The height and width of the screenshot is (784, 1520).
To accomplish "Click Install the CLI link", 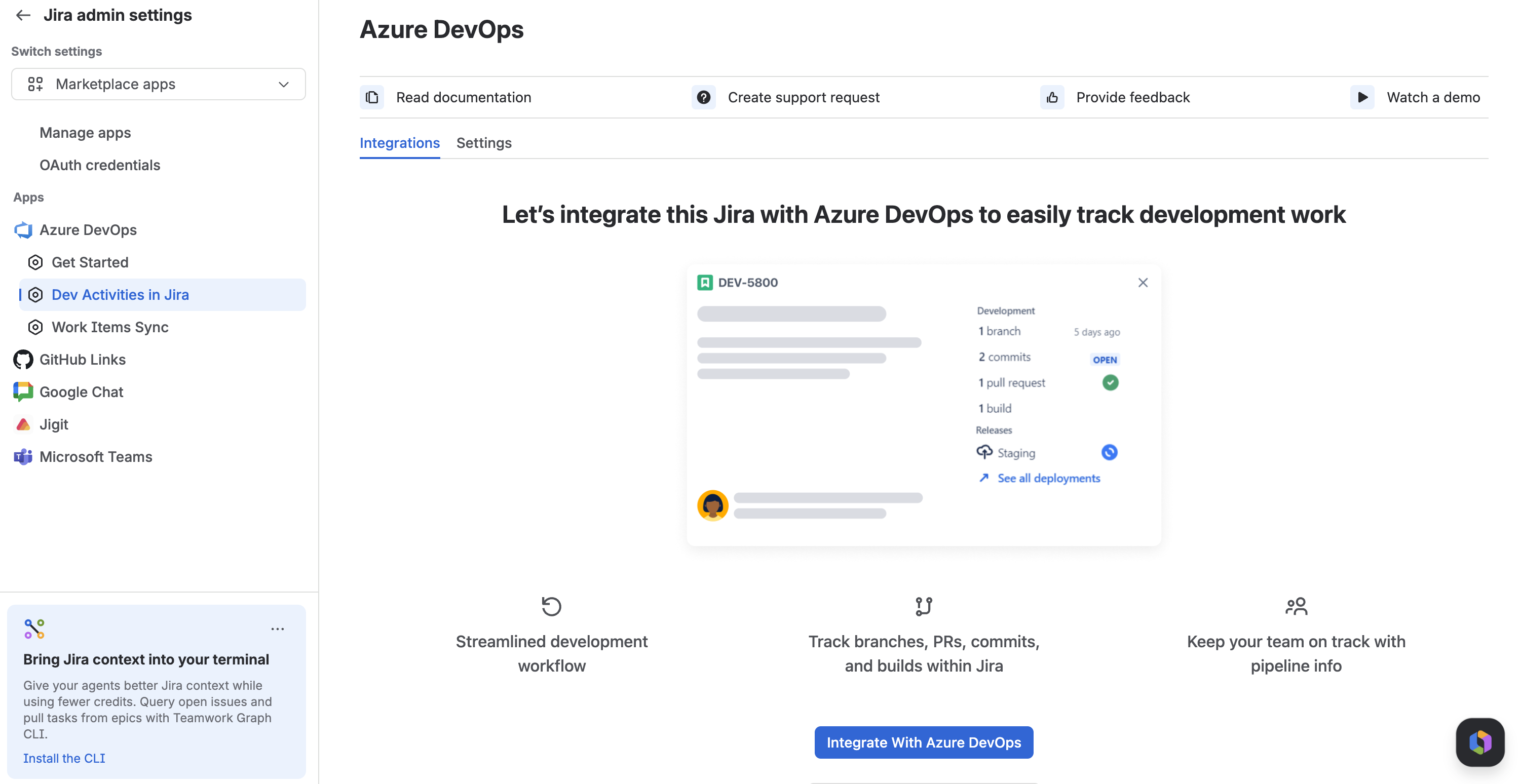I will (64, 759).
